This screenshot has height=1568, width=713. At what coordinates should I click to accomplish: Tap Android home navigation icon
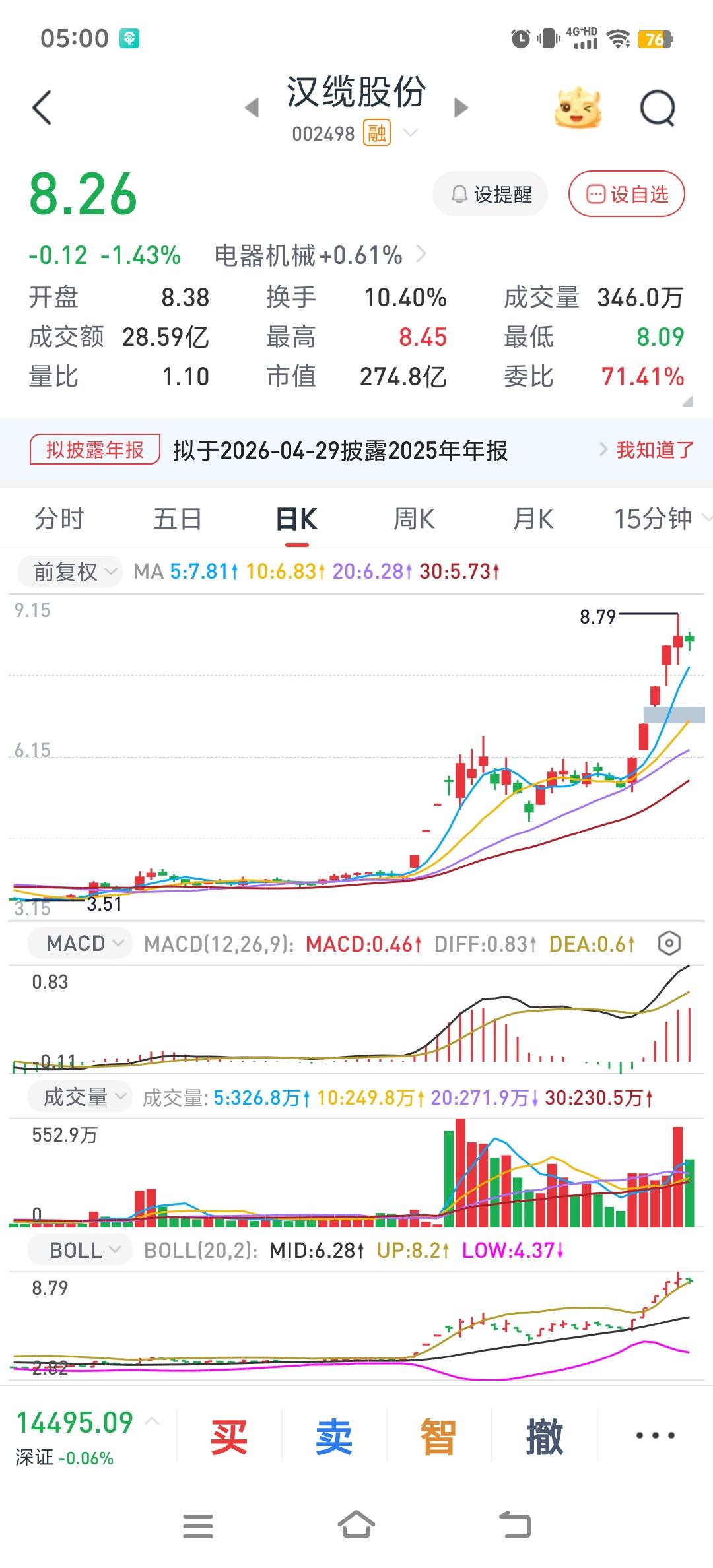click(x=356, y=1524)
